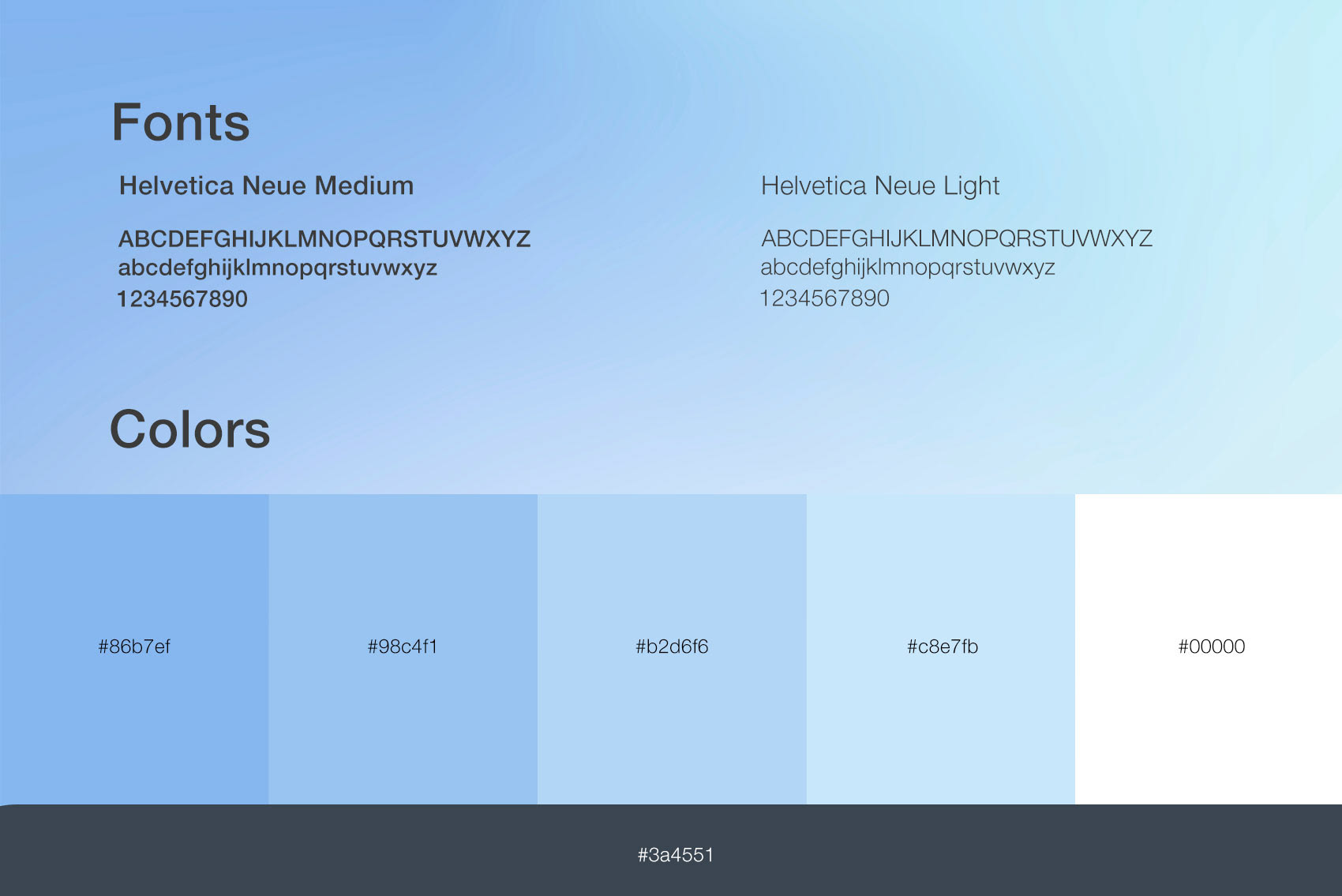The width and height of the screenshot is (1342, 896).
Task: Click the white swatch labeled #00000
Action: click(x=1209, y=649)
